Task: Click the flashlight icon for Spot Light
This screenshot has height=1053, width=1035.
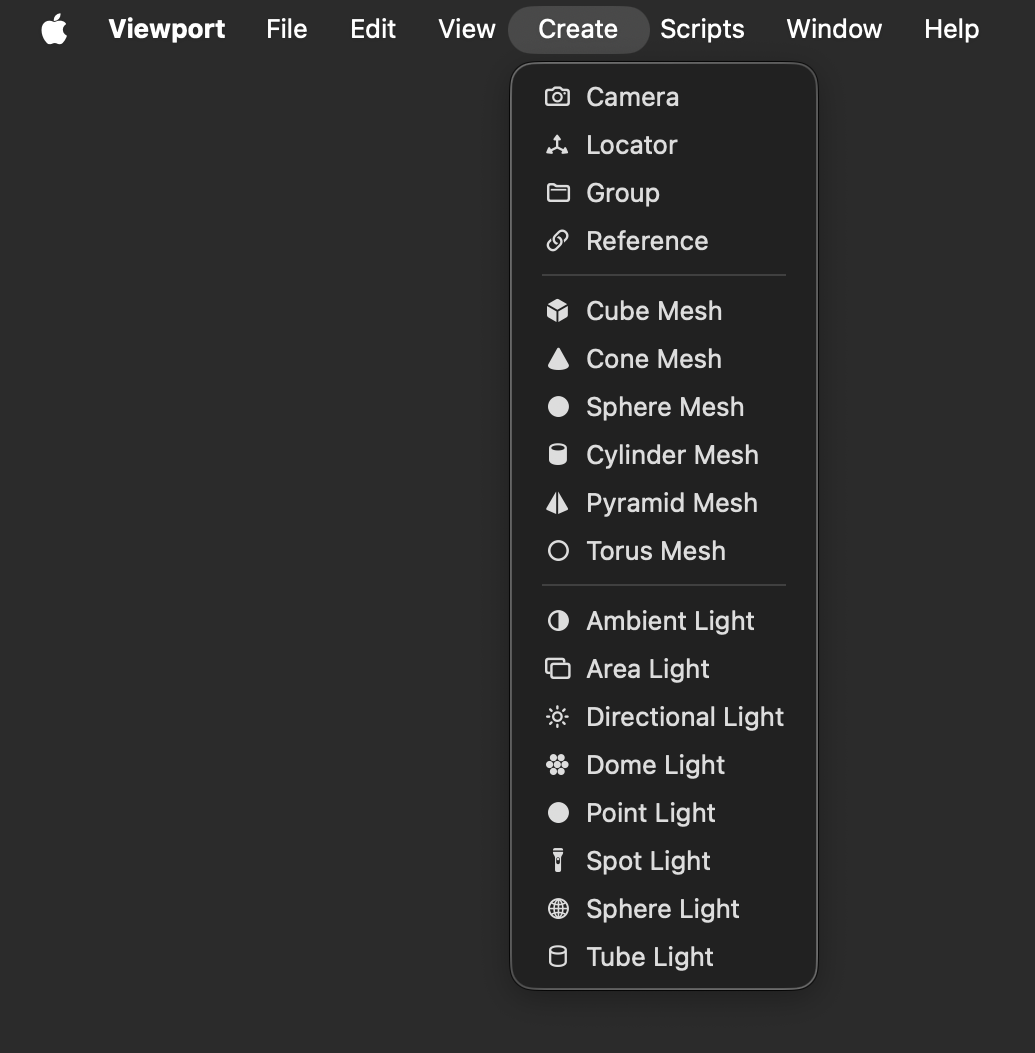Action: (x=557, y=860)
